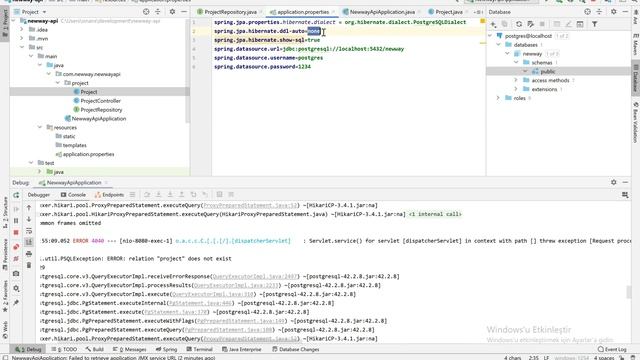The height and width of the screenshot is (360, 640).
Task: Collapse the resources folder
Action: coord(40,127)
